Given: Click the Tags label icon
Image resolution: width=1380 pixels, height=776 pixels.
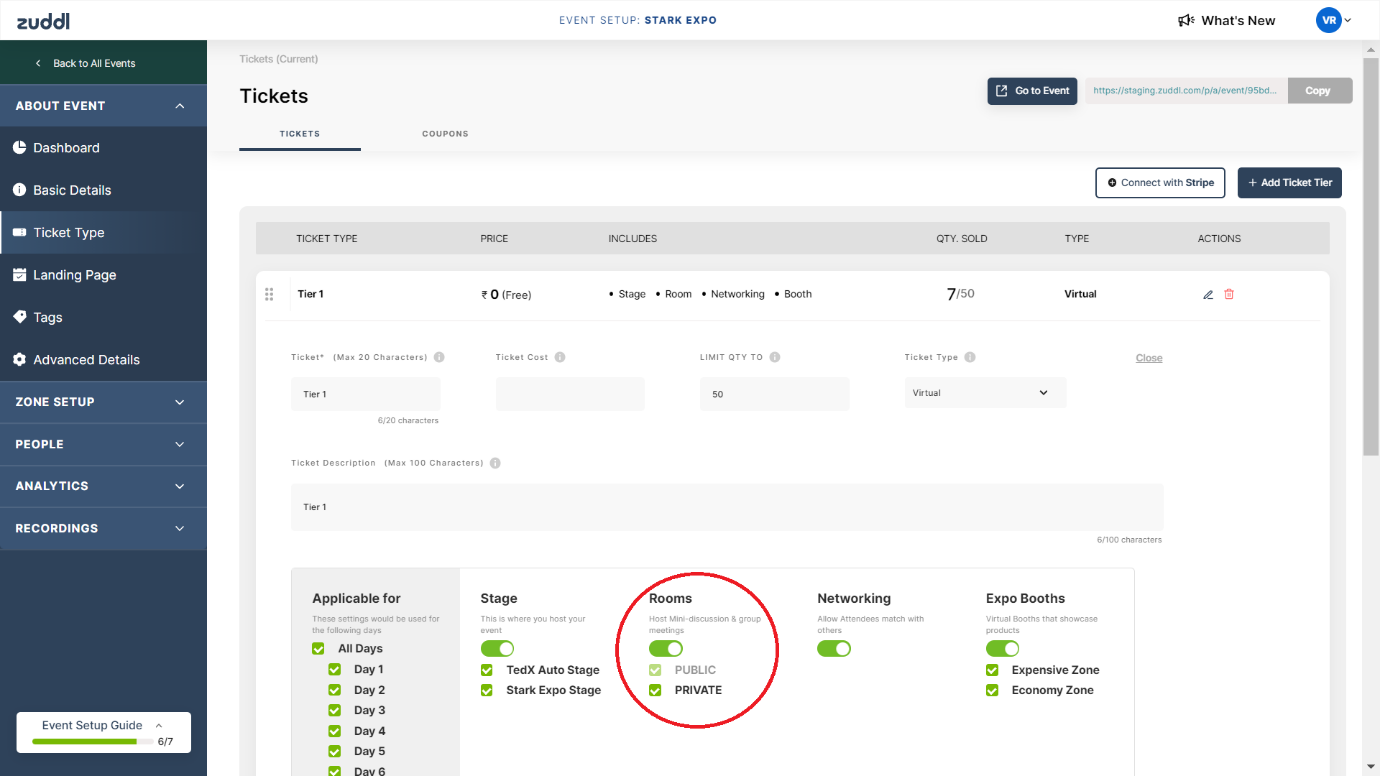Looking at the screenshot, I should 19,317.
